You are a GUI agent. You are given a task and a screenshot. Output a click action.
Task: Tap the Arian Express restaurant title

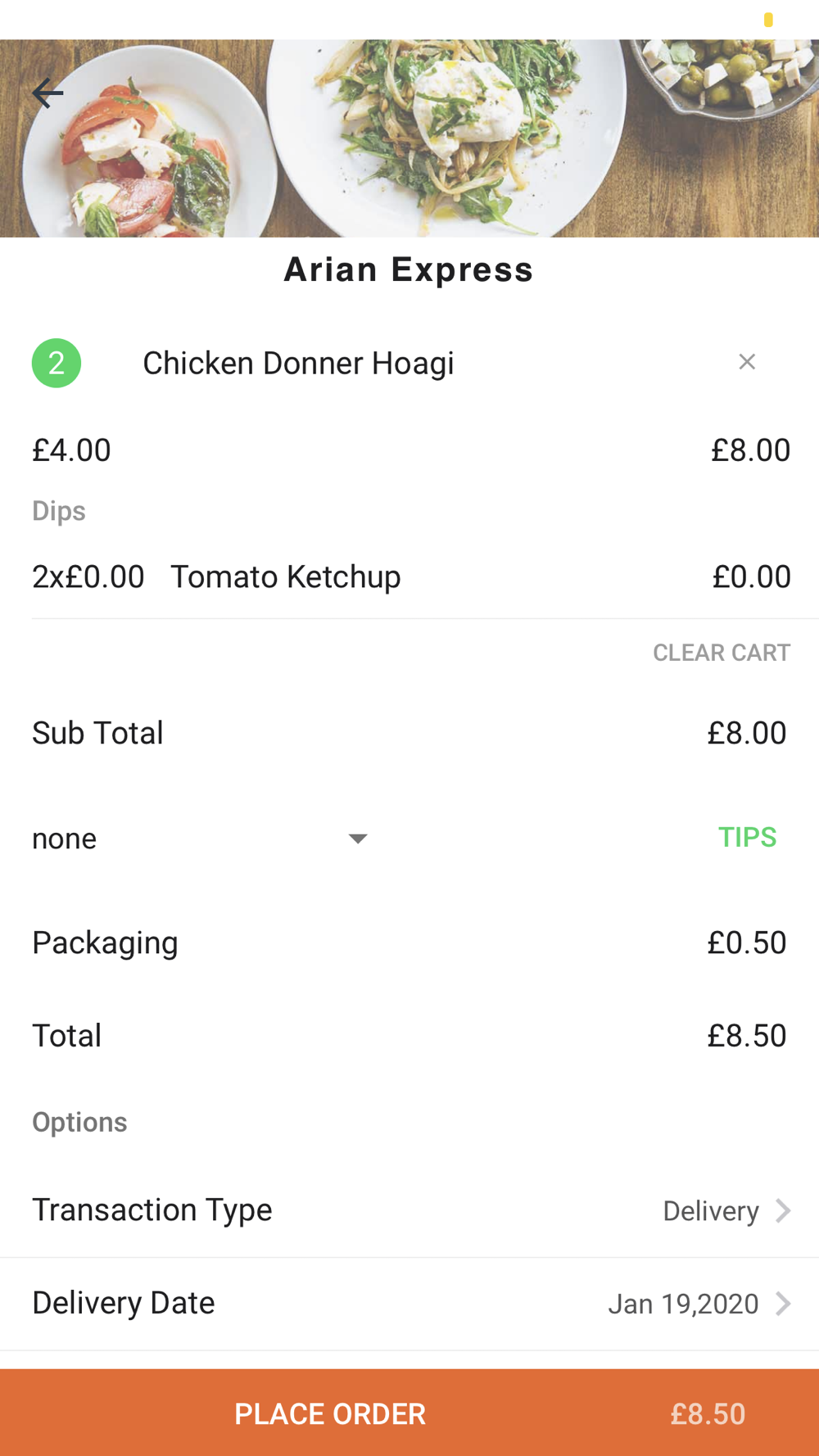click(x=409, y=269)
